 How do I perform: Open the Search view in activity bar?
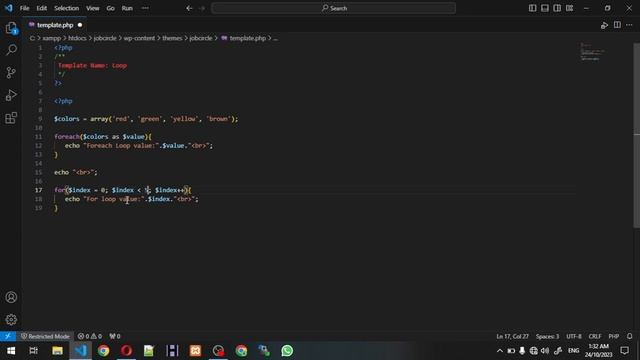pos(11,50)
